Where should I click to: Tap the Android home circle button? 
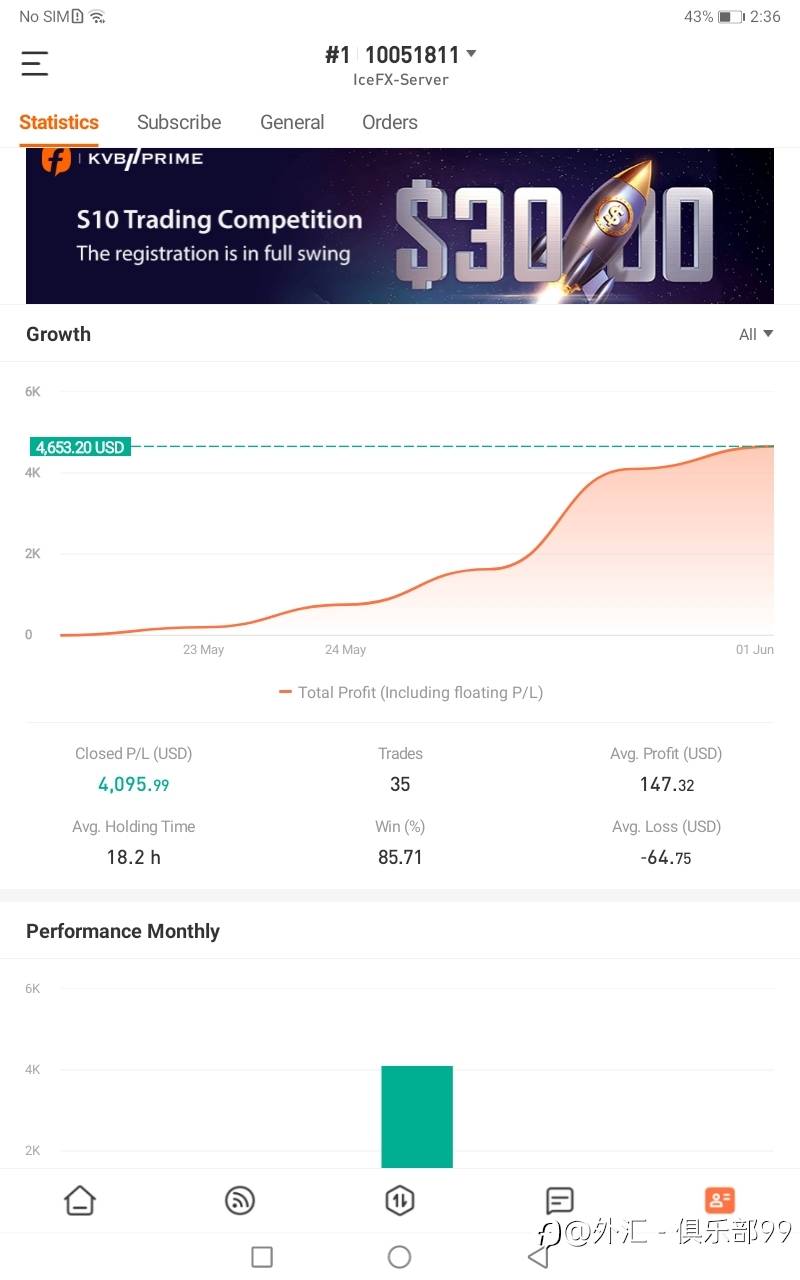tap(399, 1257)
